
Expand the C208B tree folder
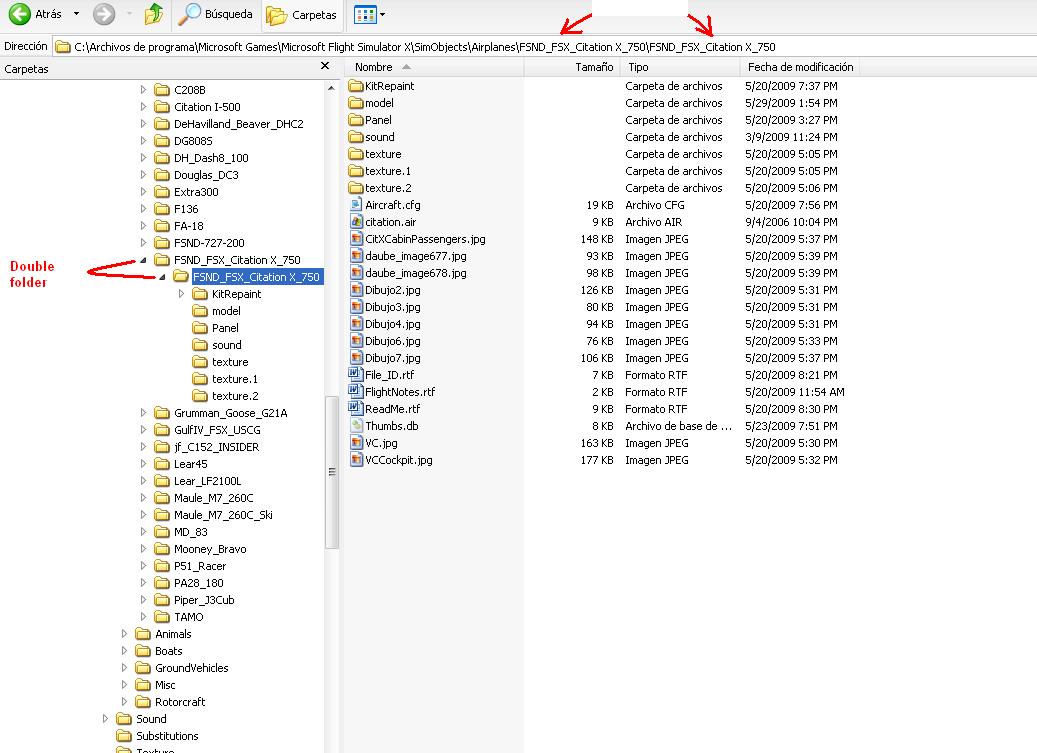[x=144, y=89]
